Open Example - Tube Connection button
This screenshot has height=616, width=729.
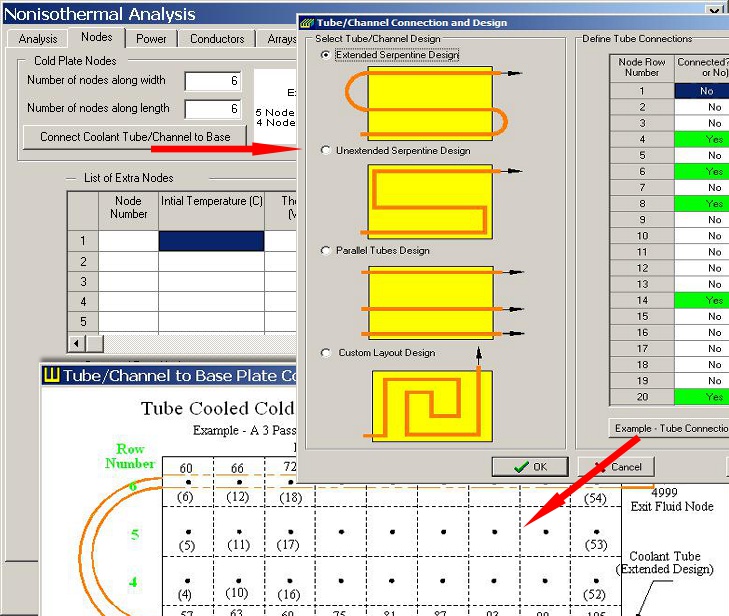point(669,428)
